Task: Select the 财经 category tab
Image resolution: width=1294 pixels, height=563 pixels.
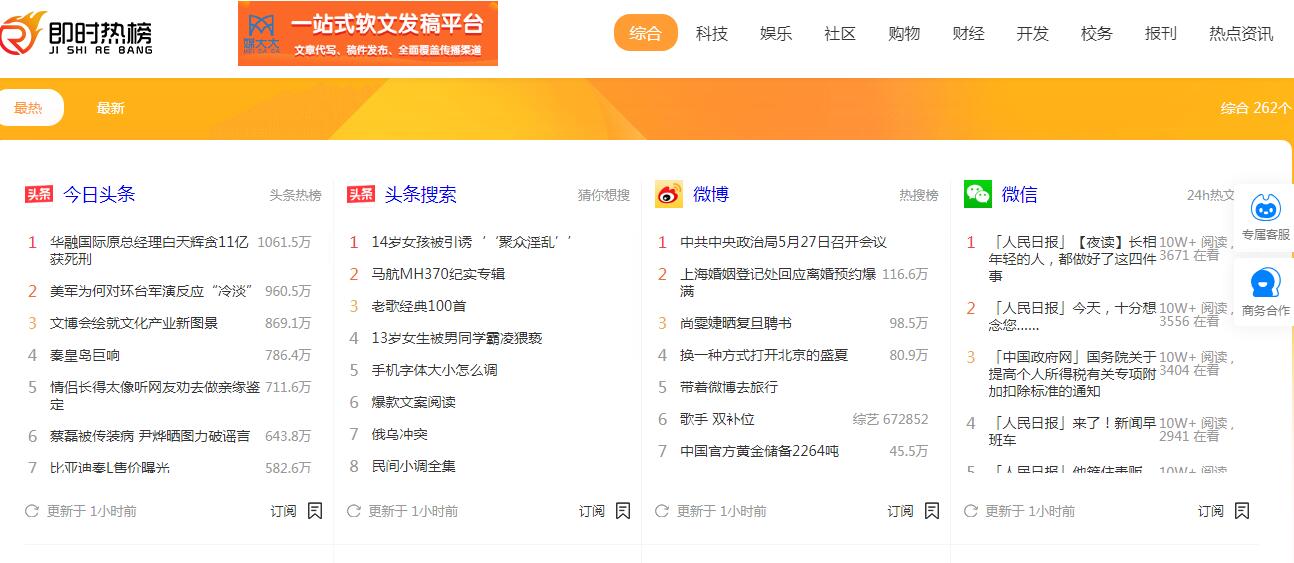Action: click(x=968, y=33)
